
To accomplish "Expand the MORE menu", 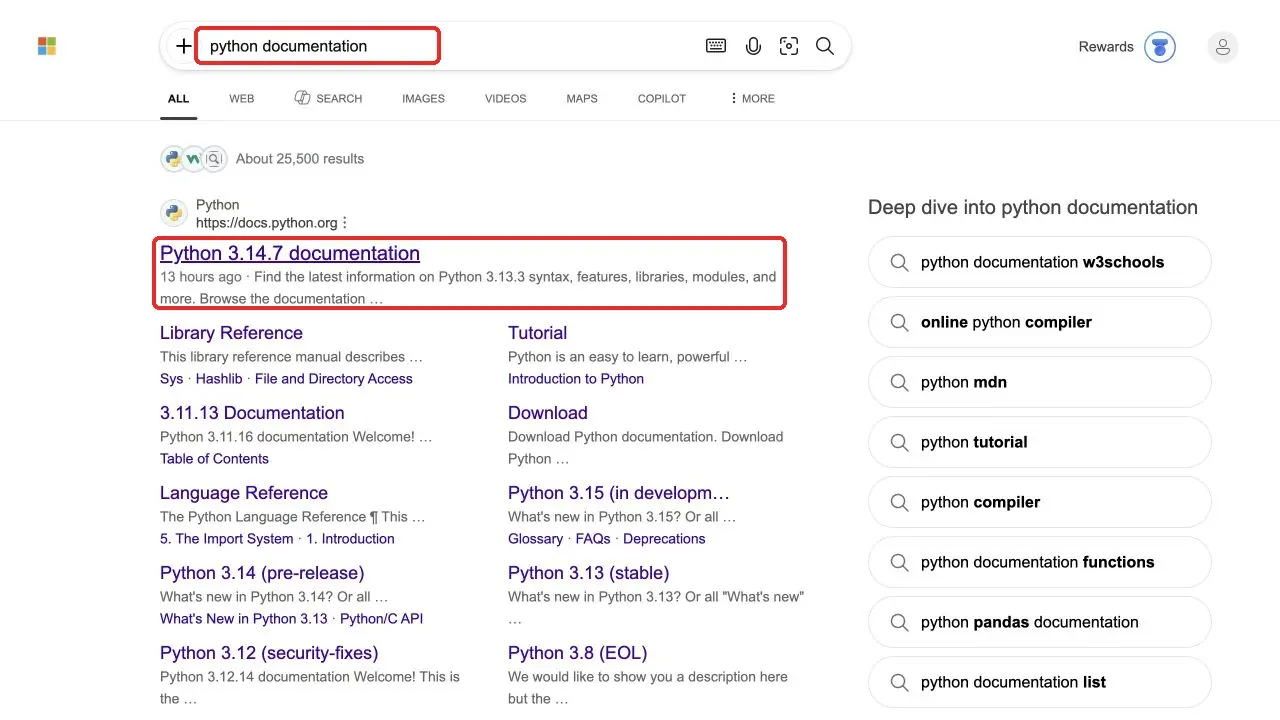I will (x=752, y=98).
